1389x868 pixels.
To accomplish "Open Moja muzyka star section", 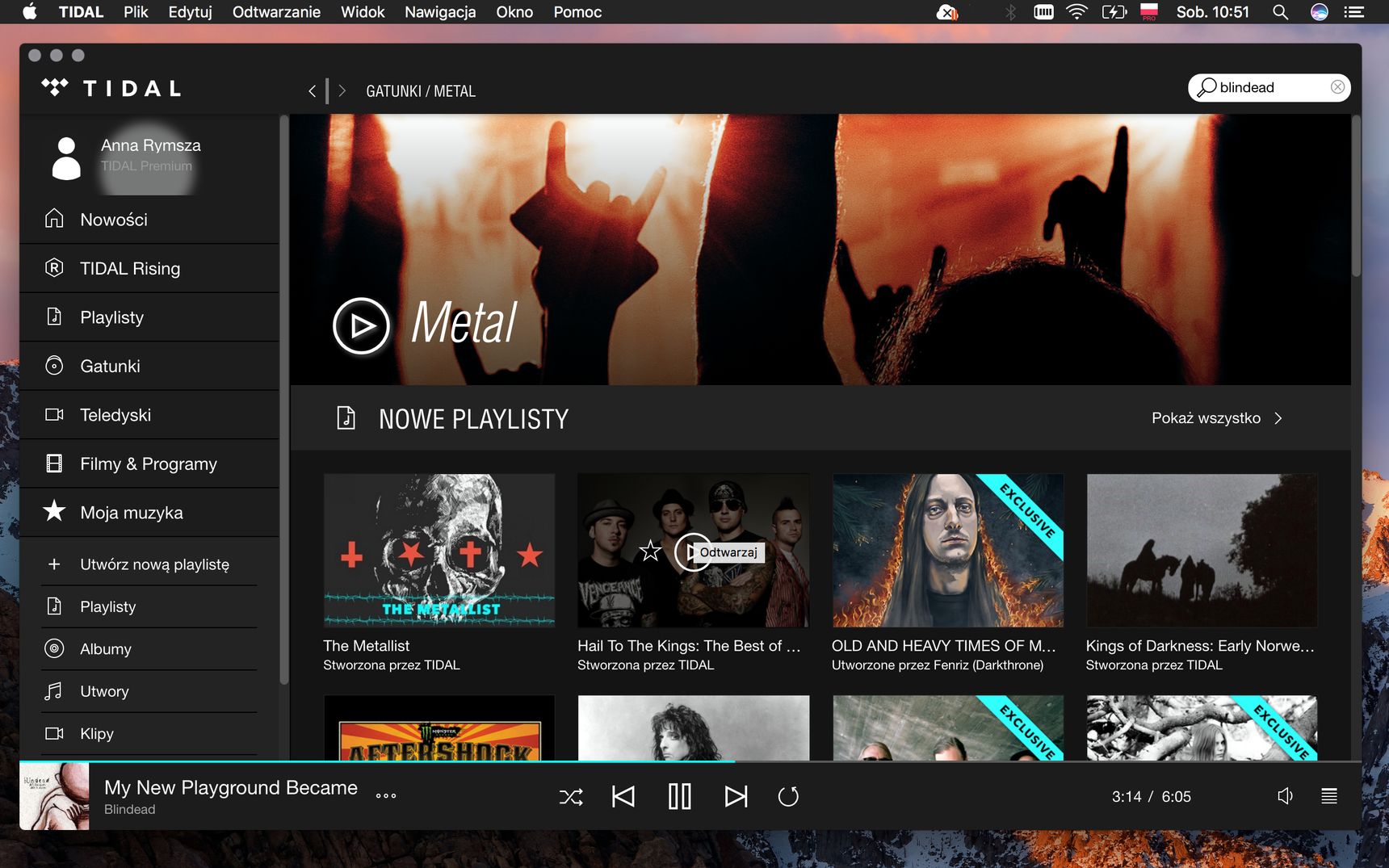I will (149, 512).
